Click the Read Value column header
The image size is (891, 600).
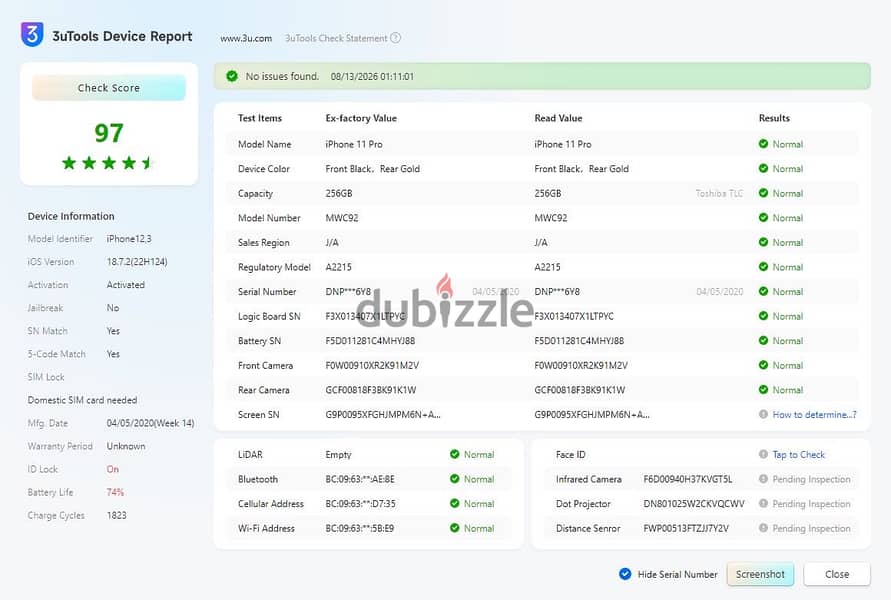(558, 118)
